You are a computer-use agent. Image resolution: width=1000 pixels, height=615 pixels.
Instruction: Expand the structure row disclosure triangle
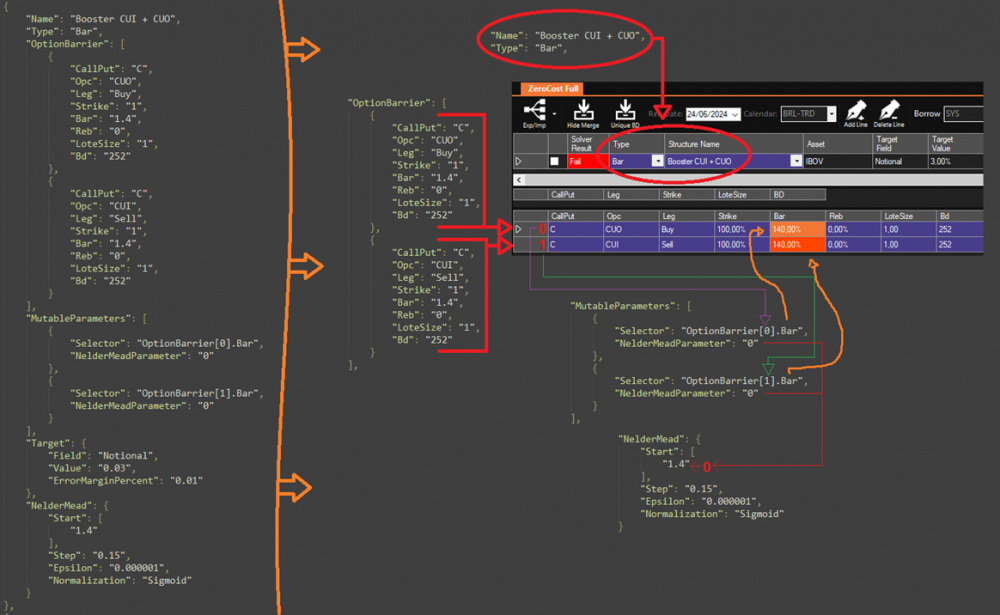click(x=518, y=161)
